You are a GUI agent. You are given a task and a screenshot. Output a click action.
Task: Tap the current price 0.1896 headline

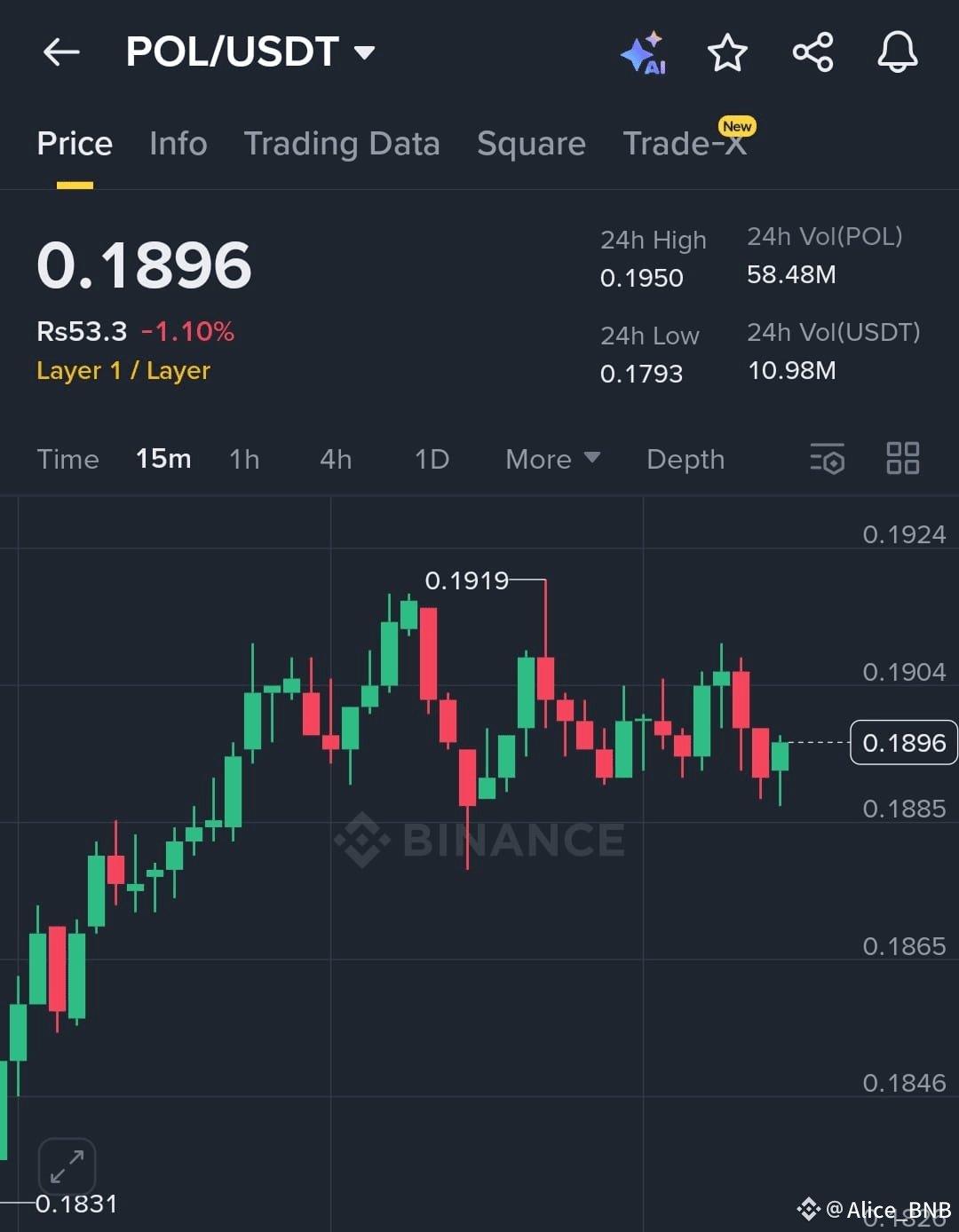144,265
